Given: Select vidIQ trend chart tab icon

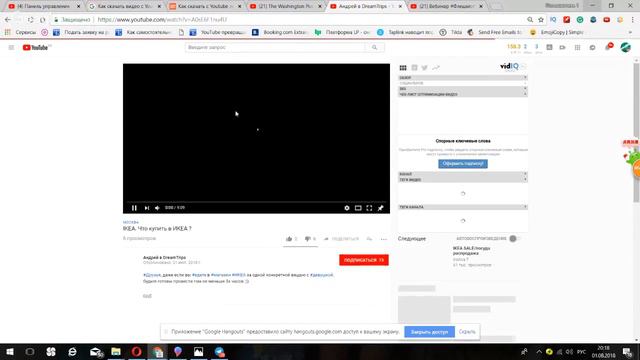Looking at the screenshot, I should pyautogui.click(x=436, y=68).
